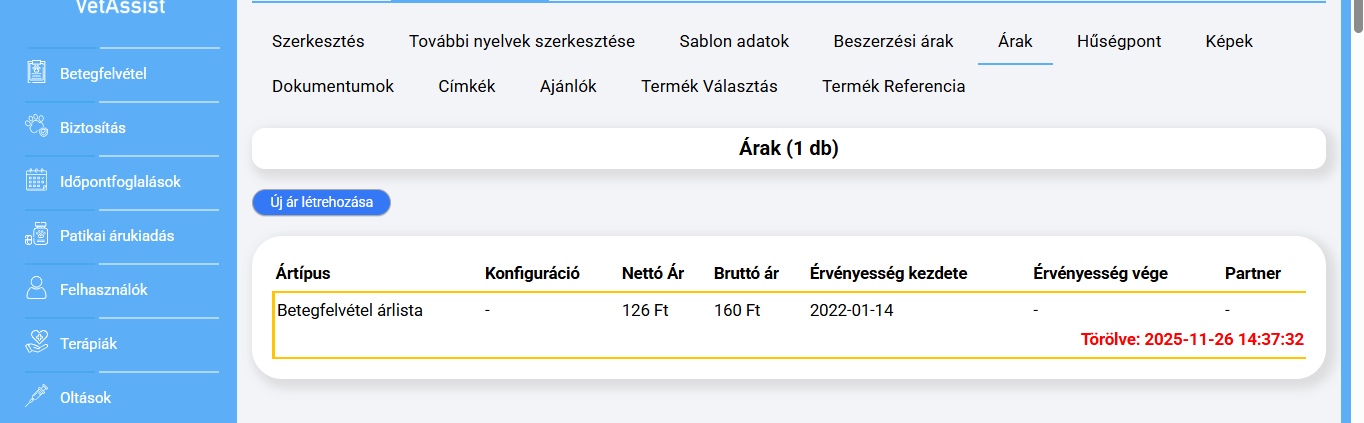The height and width of the screenshot is (423, 1364).
Task: Click the Patikai árukiadás medicine icon
Action: [x=37, y=236]
